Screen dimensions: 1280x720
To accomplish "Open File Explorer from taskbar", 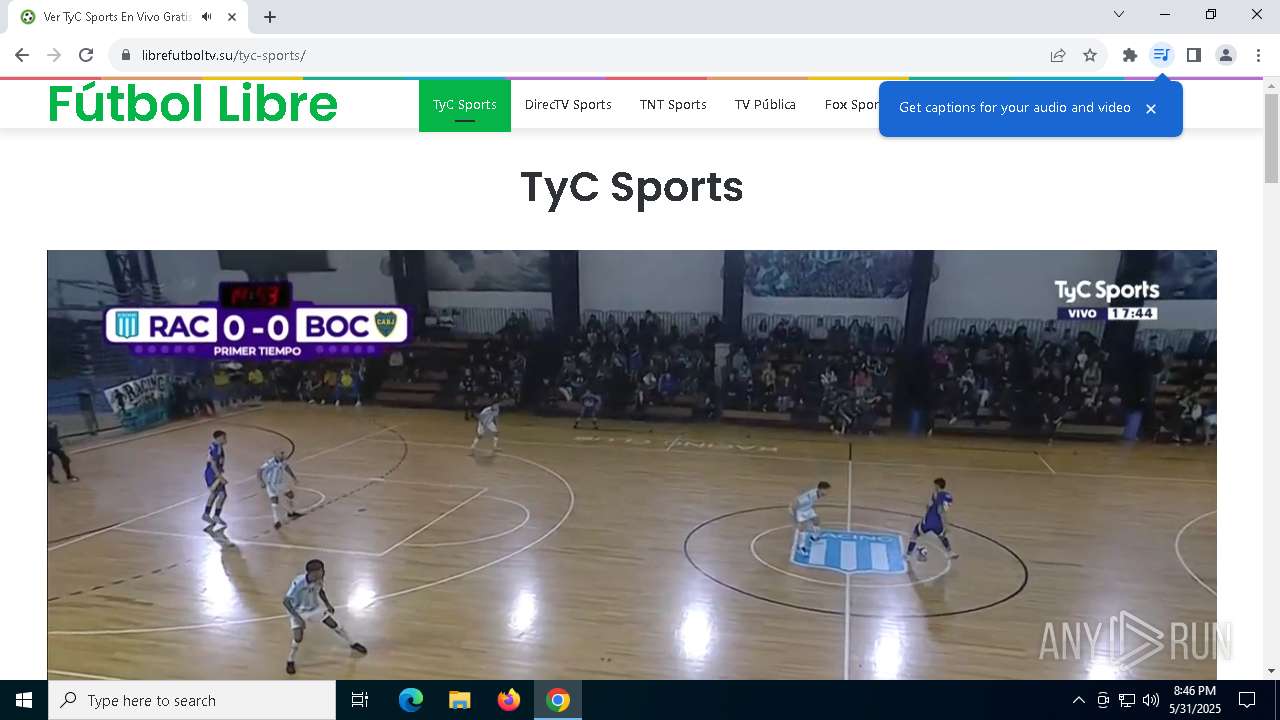I will click(x=460, y=700).
